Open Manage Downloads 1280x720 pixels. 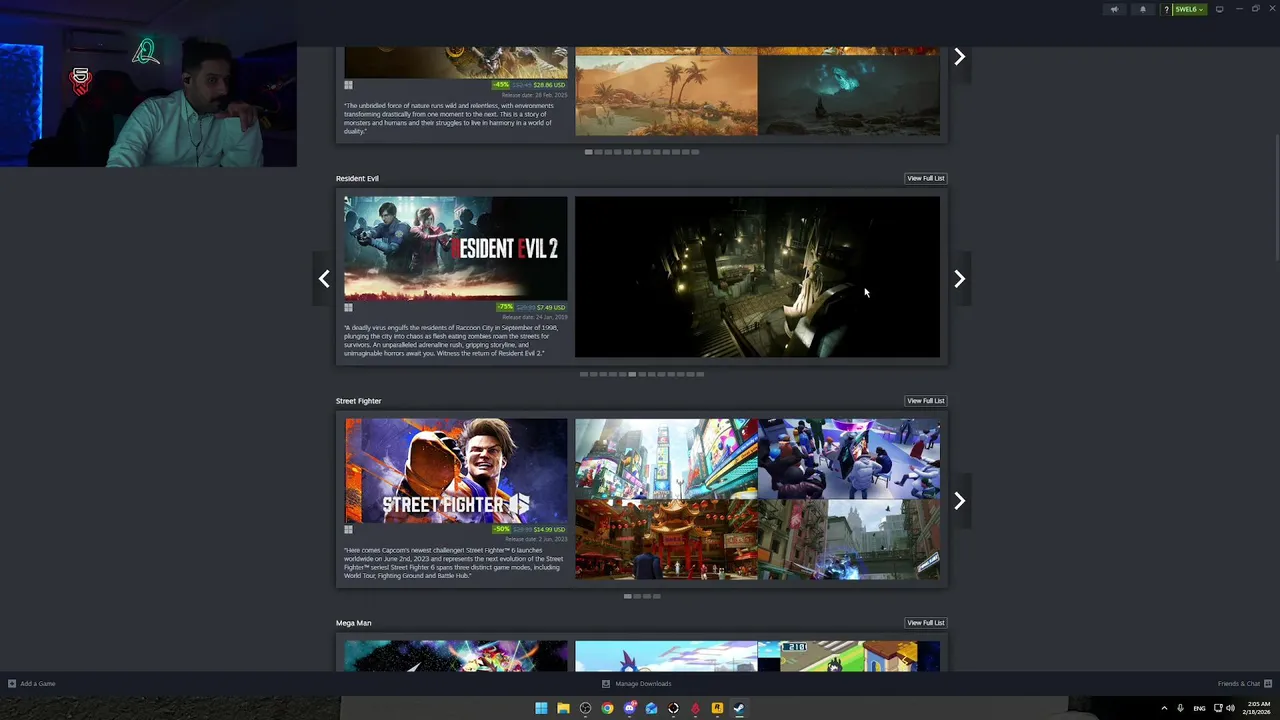(637, 684)
